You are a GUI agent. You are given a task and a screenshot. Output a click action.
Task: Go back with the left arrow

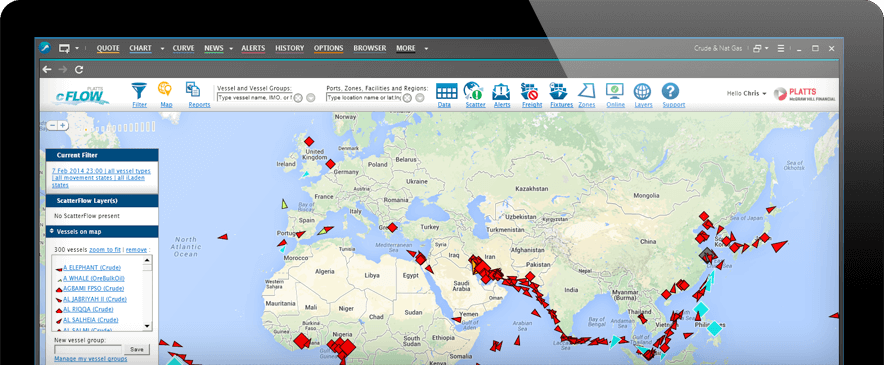click(x=47, y=69)
